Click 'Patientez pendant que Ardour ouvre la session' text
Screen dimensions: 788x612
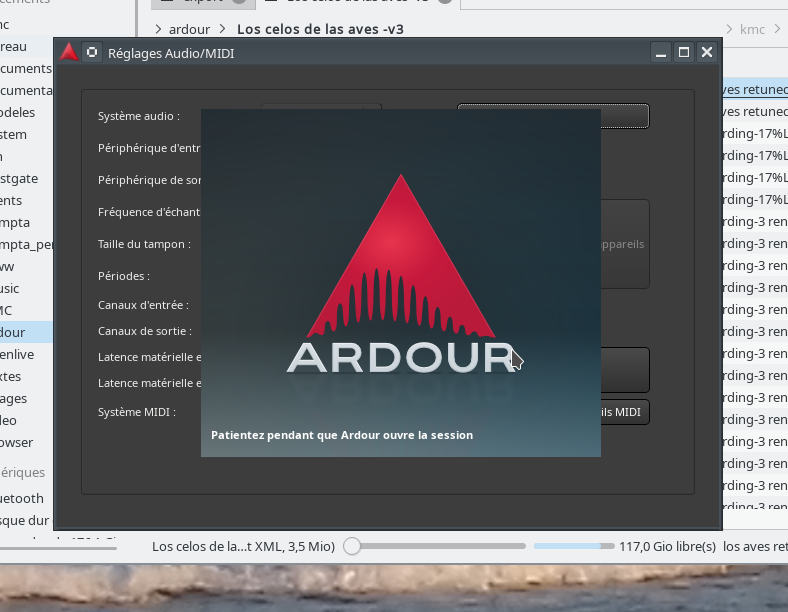(x=342, y=435)
